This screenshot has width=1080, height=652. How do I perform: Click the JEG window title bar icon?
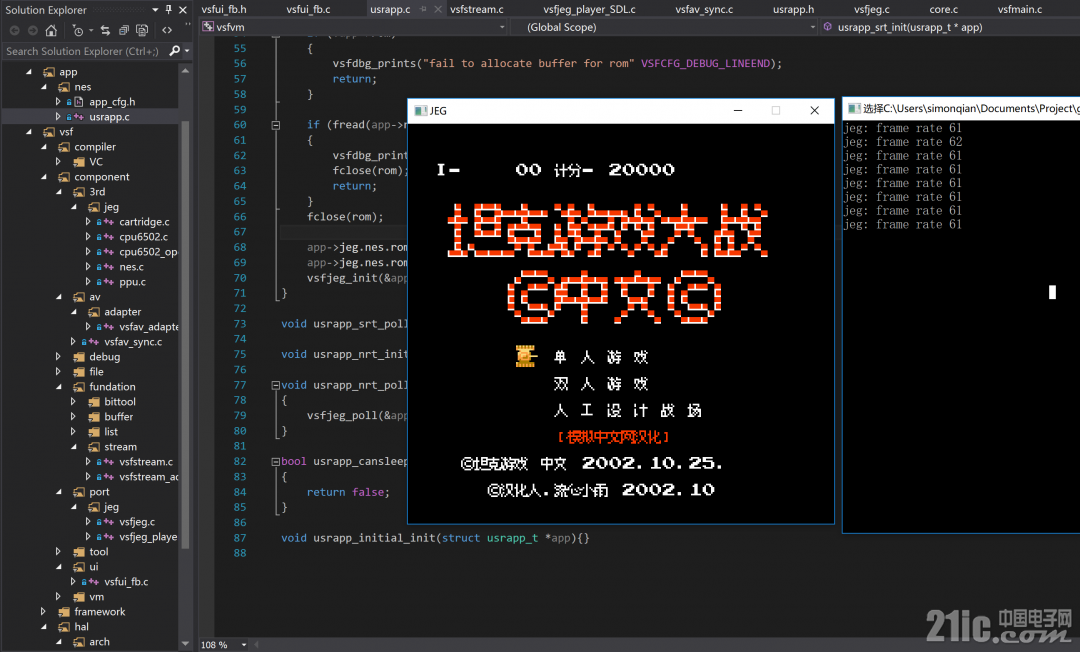coord(420,110)
